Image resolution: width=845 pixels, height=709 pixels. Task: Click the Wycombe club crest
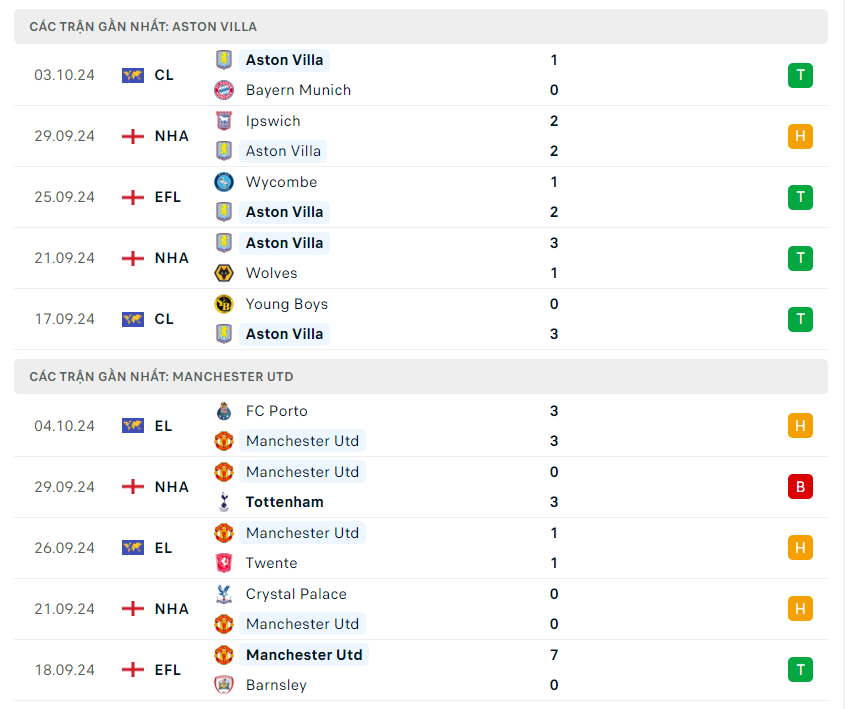point(224,182)
